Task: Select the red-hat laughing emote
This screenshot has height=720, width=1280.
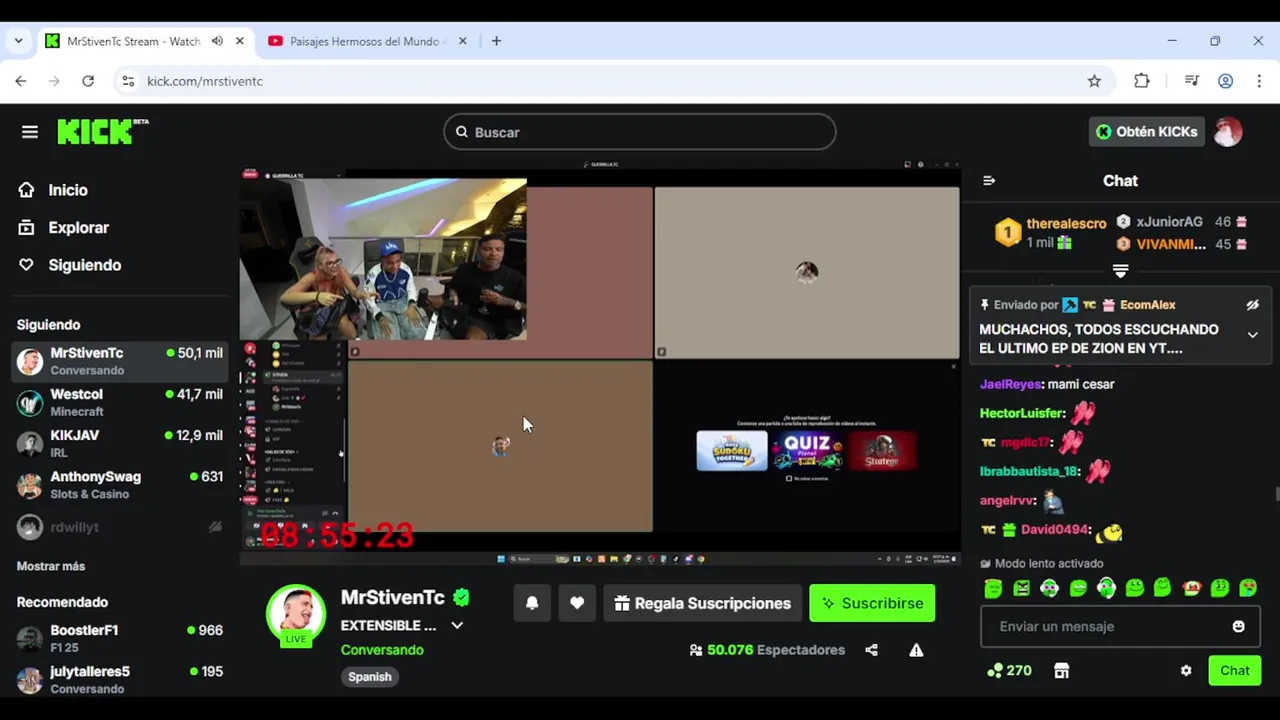Action: [1191, 589]
